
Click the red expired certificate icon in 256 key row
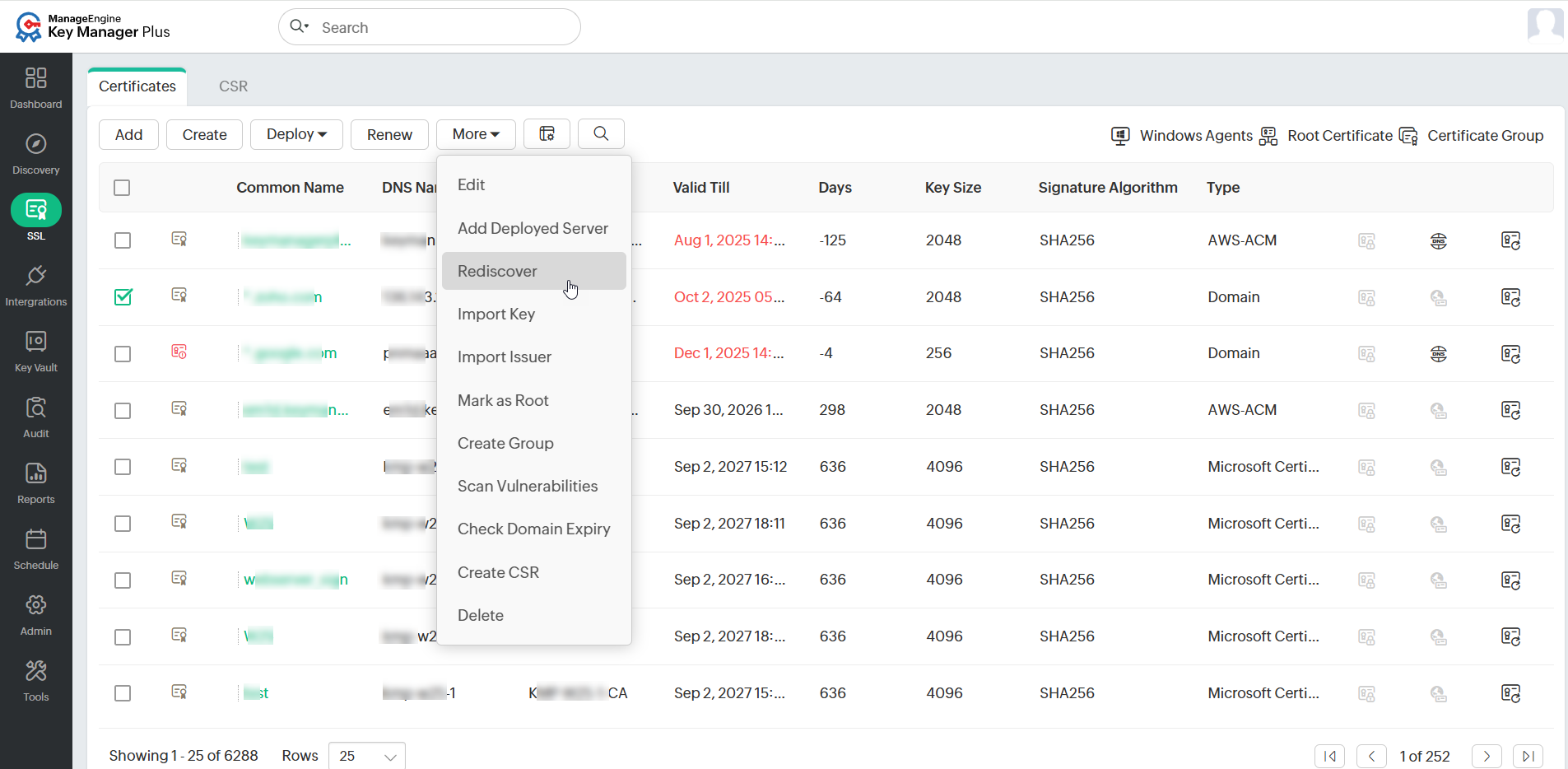[179, 352]
